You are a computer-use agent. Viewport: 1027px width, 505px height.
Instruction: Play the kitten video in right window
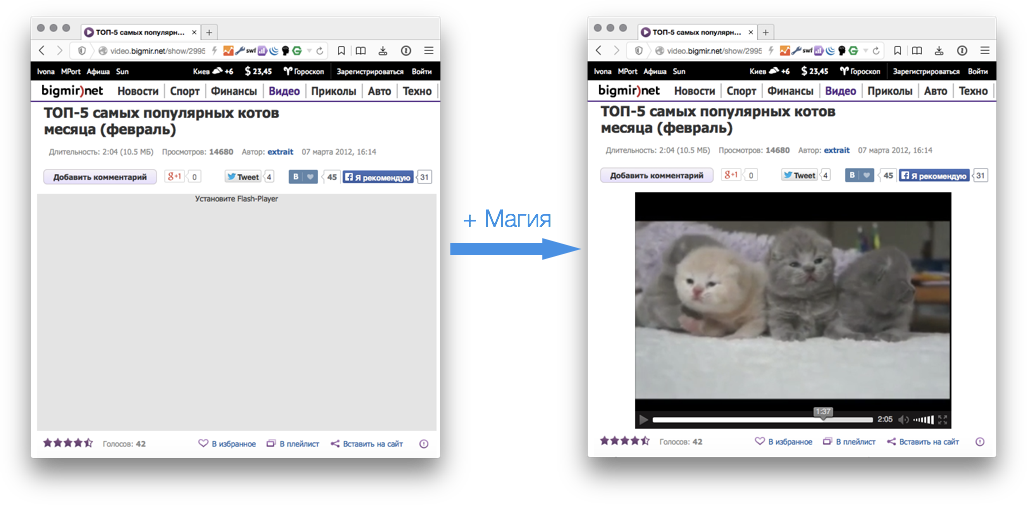(643, 419)
